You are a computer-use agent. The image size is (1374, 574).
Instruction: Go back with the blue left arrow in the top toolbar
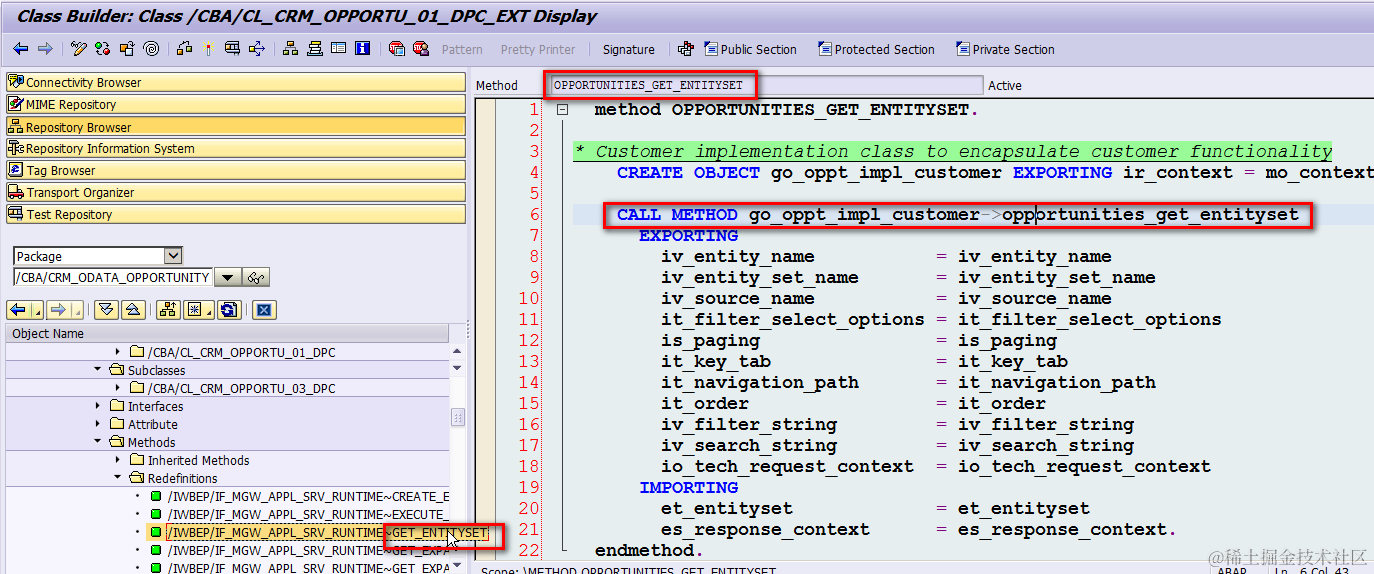coord(20,49)
